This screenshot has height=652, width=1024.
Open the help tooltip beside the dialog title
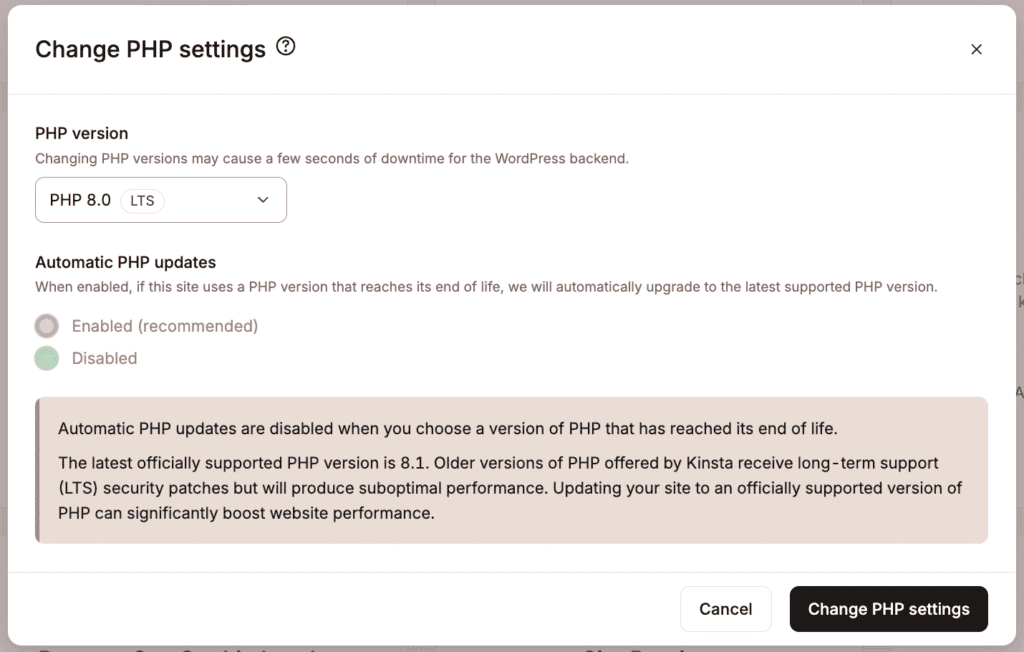coord(285,46)
